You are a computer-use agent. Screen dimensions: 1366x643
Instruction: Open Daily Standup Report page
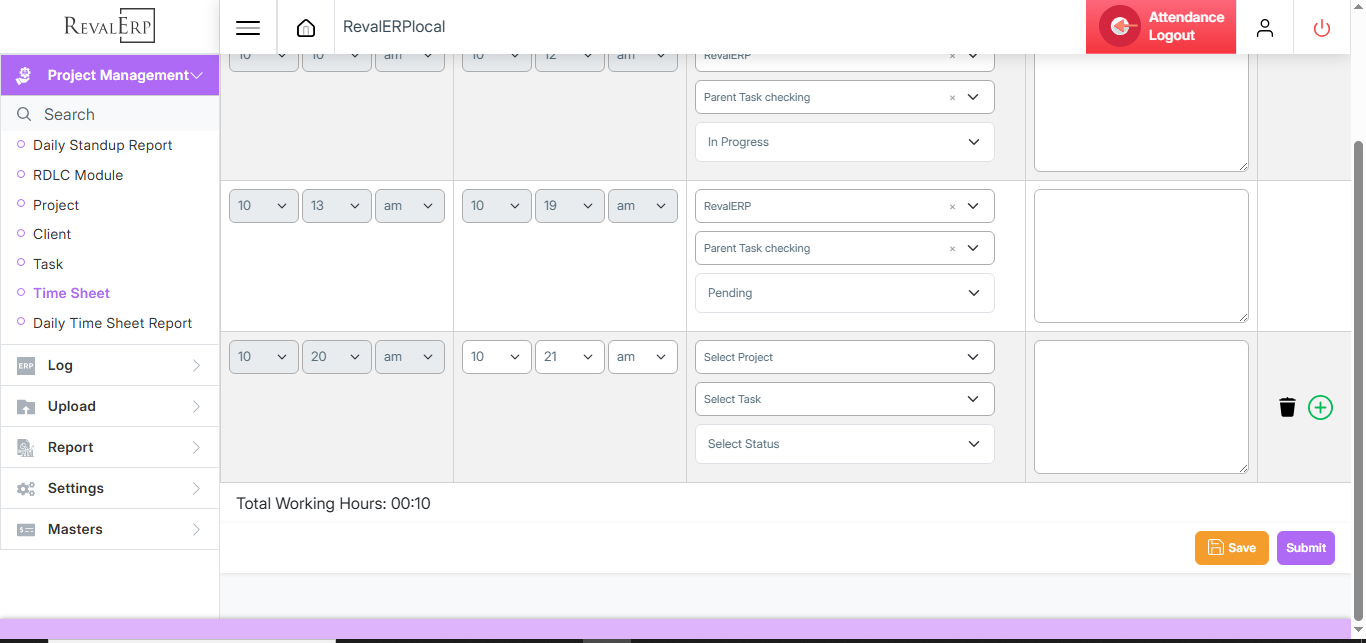pos(102,145)
